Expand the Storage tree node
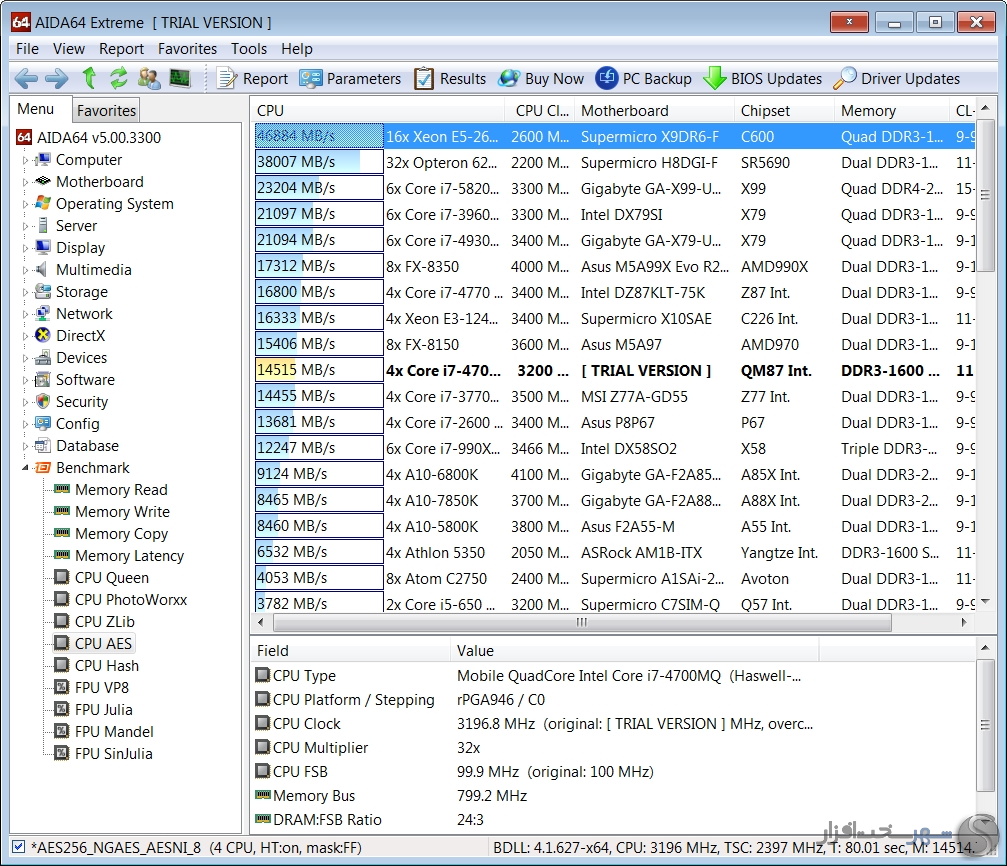Viewport: 1007px width, 866px height. click(26, 292)
